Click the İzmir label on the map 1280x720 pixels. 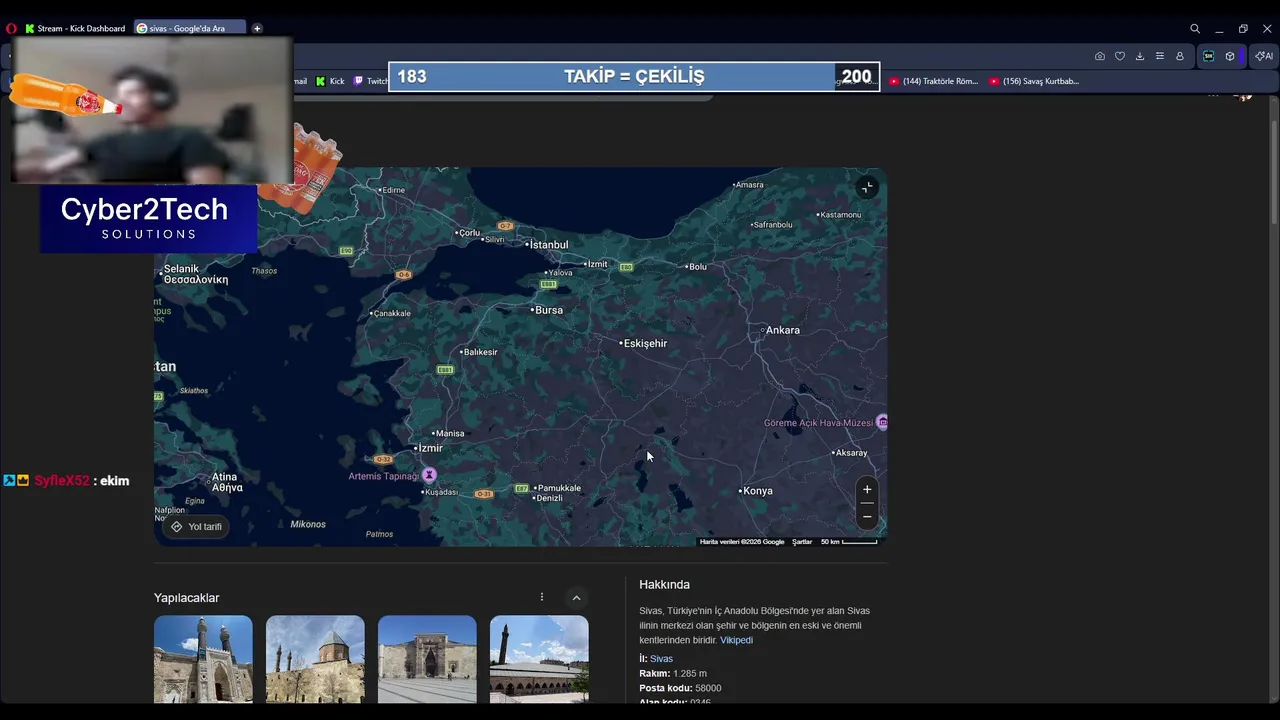click(x=430, y=448)
